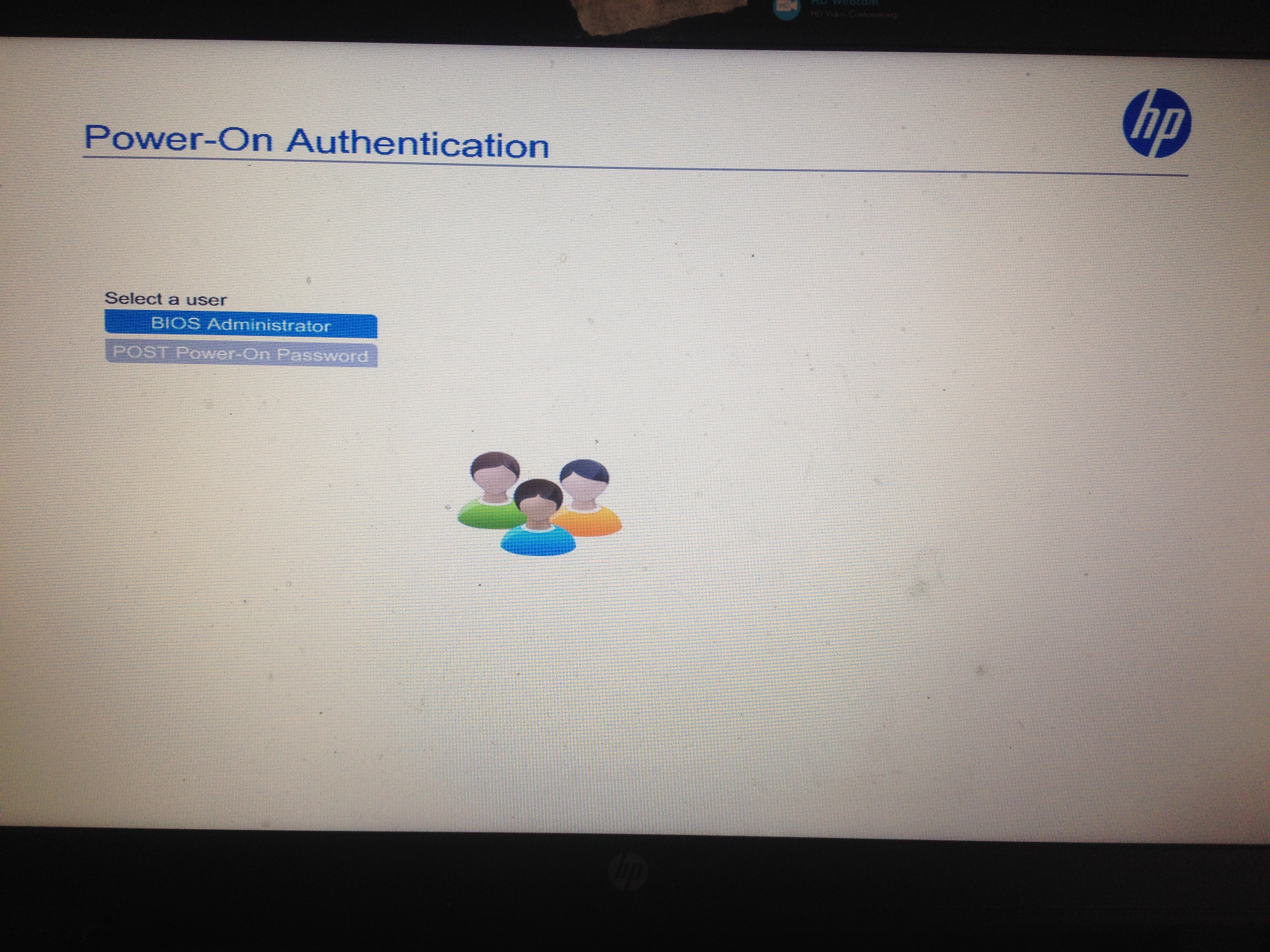Choose the POST Power-On Password option
1270x952 pixels.
pyautogui.click(x=240, y=353)
